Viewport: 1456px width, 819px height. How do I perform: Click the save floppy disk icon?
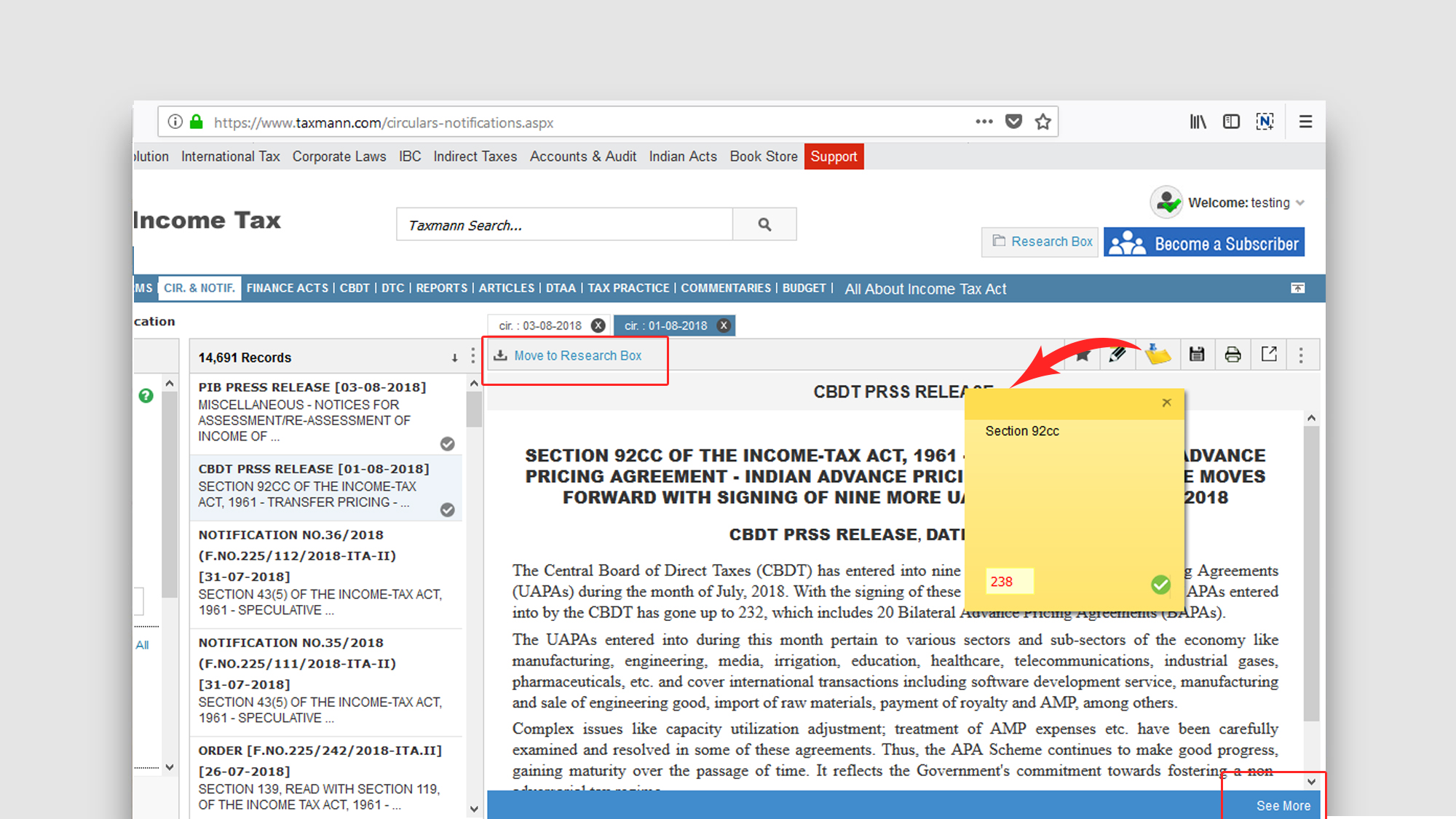point(1196,355)
